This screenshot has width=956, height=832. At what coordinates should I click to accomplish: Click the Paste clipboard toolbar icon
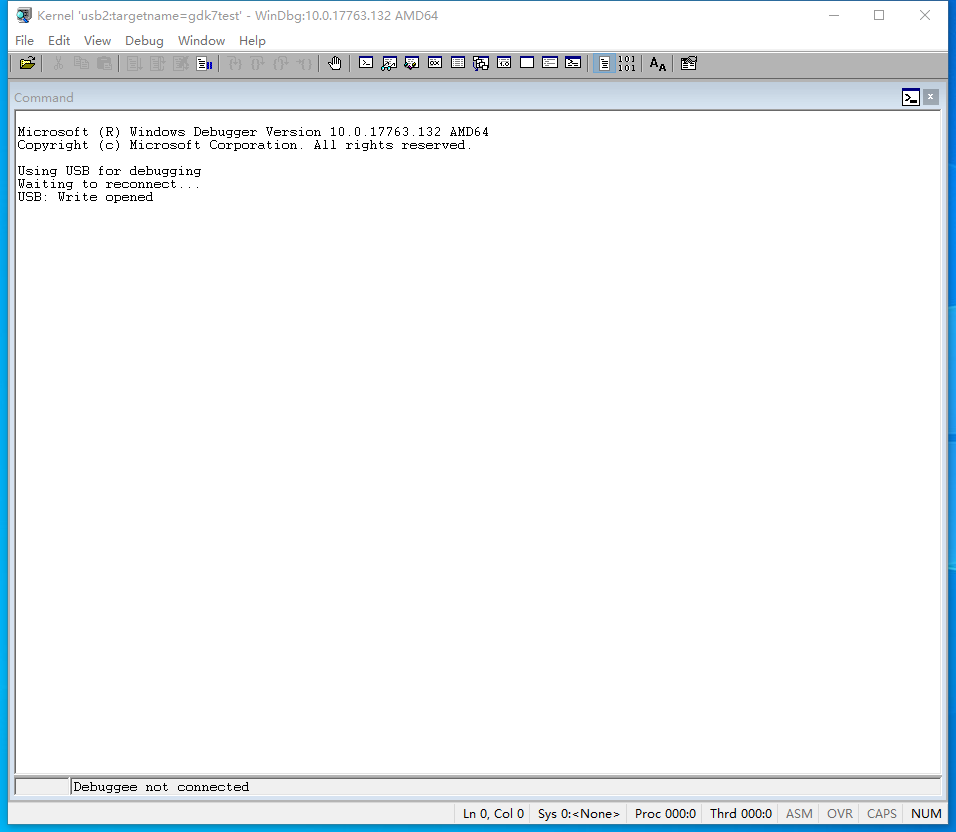pos(104,63)
